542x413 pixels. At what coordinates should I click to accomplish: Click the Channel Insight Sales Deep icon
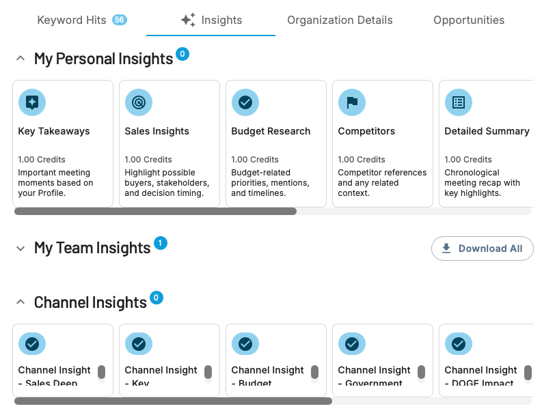(32, 344)
